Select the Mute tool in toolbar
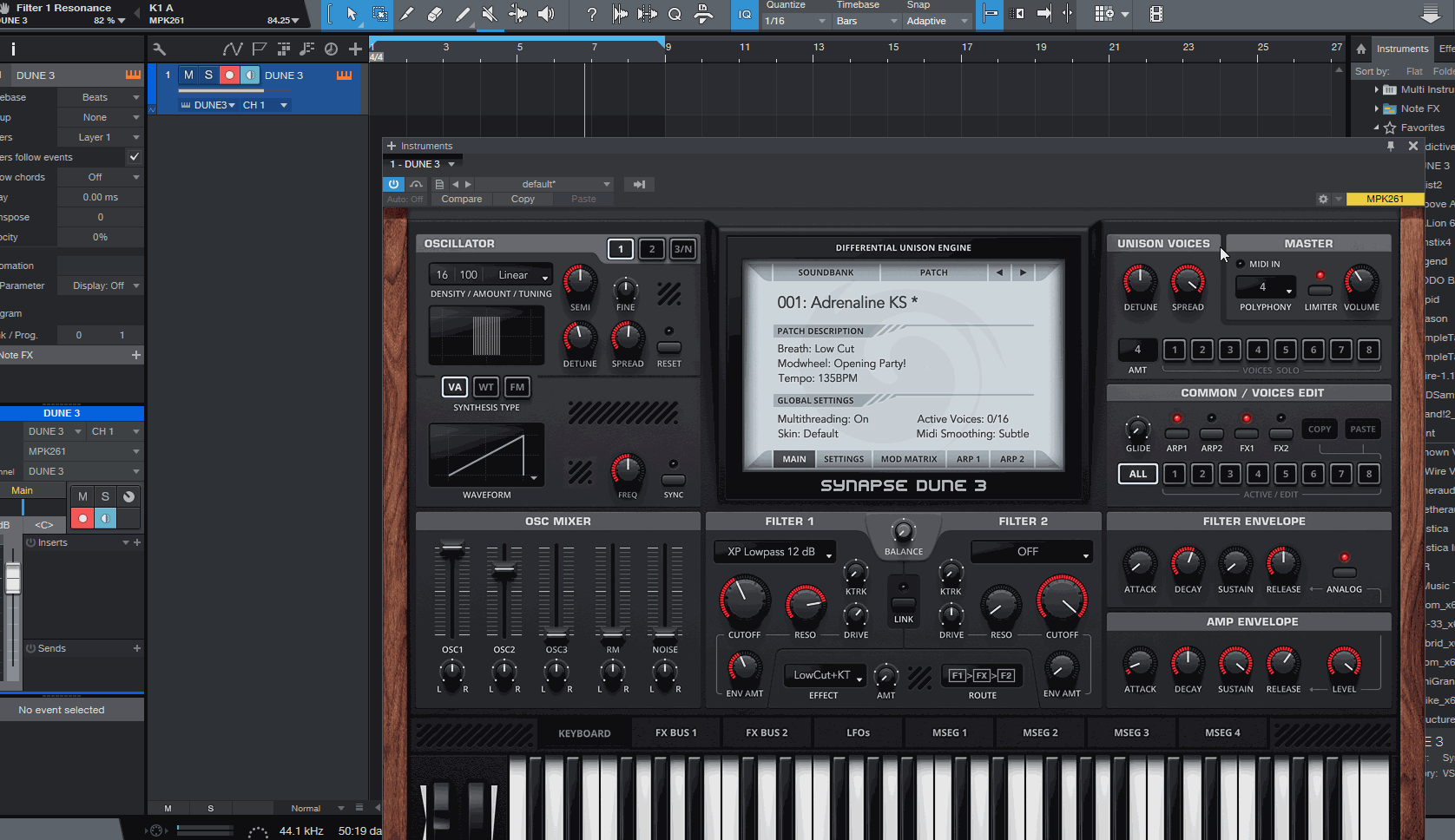 click(490, 14)
